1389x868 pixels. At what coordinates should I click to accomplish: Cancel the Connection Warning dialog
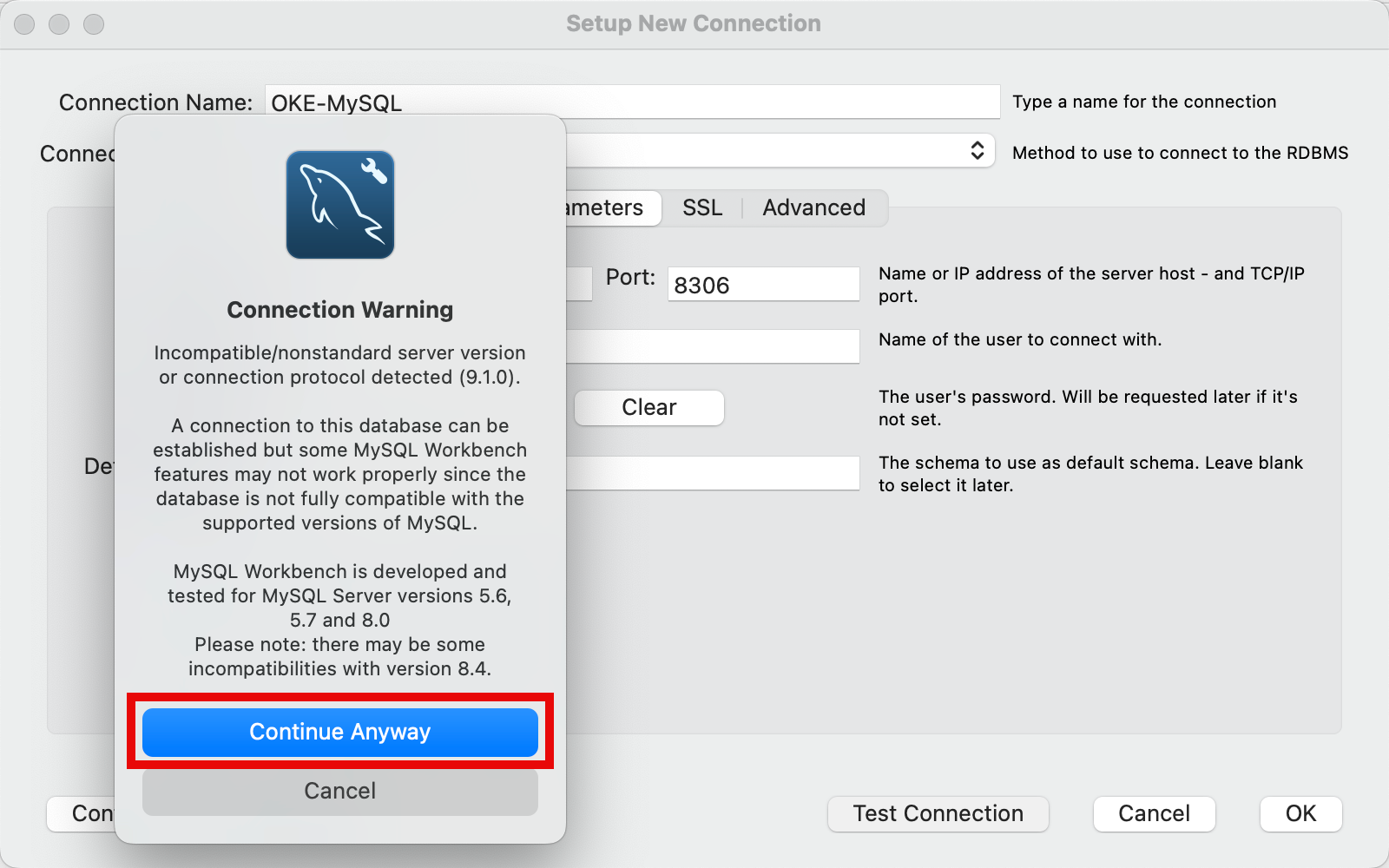[340, 791]
